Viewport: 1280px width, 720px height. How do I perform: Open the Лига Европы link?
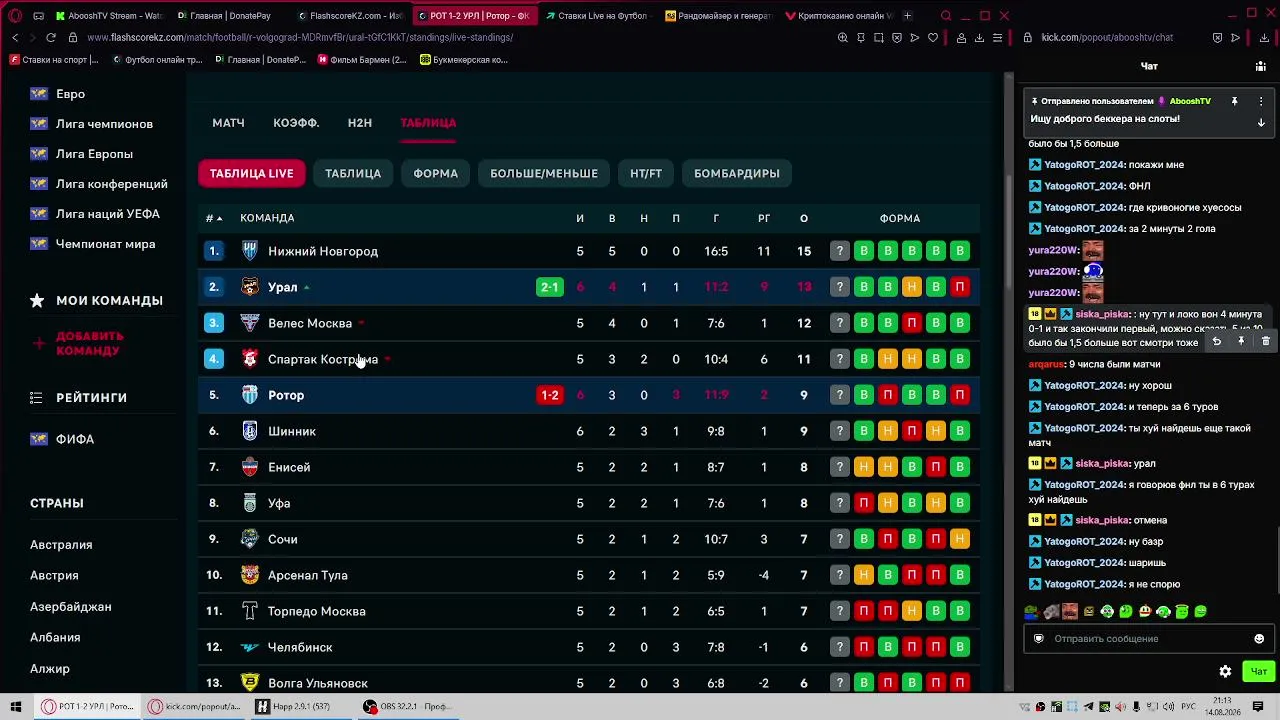[94, 154]
